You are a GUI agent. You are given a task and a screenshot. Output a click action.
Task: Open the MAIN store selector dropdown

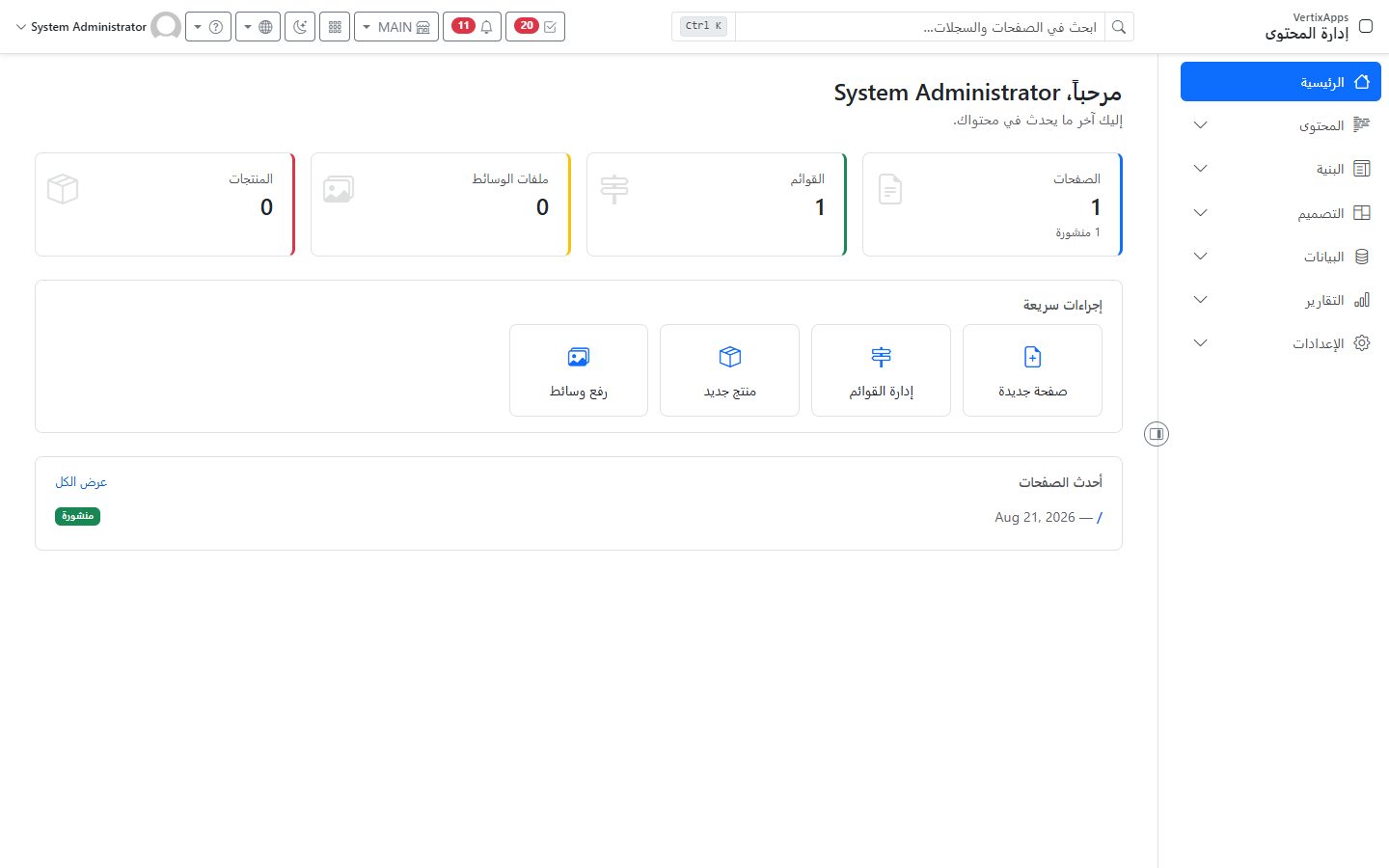coord(396,27)
